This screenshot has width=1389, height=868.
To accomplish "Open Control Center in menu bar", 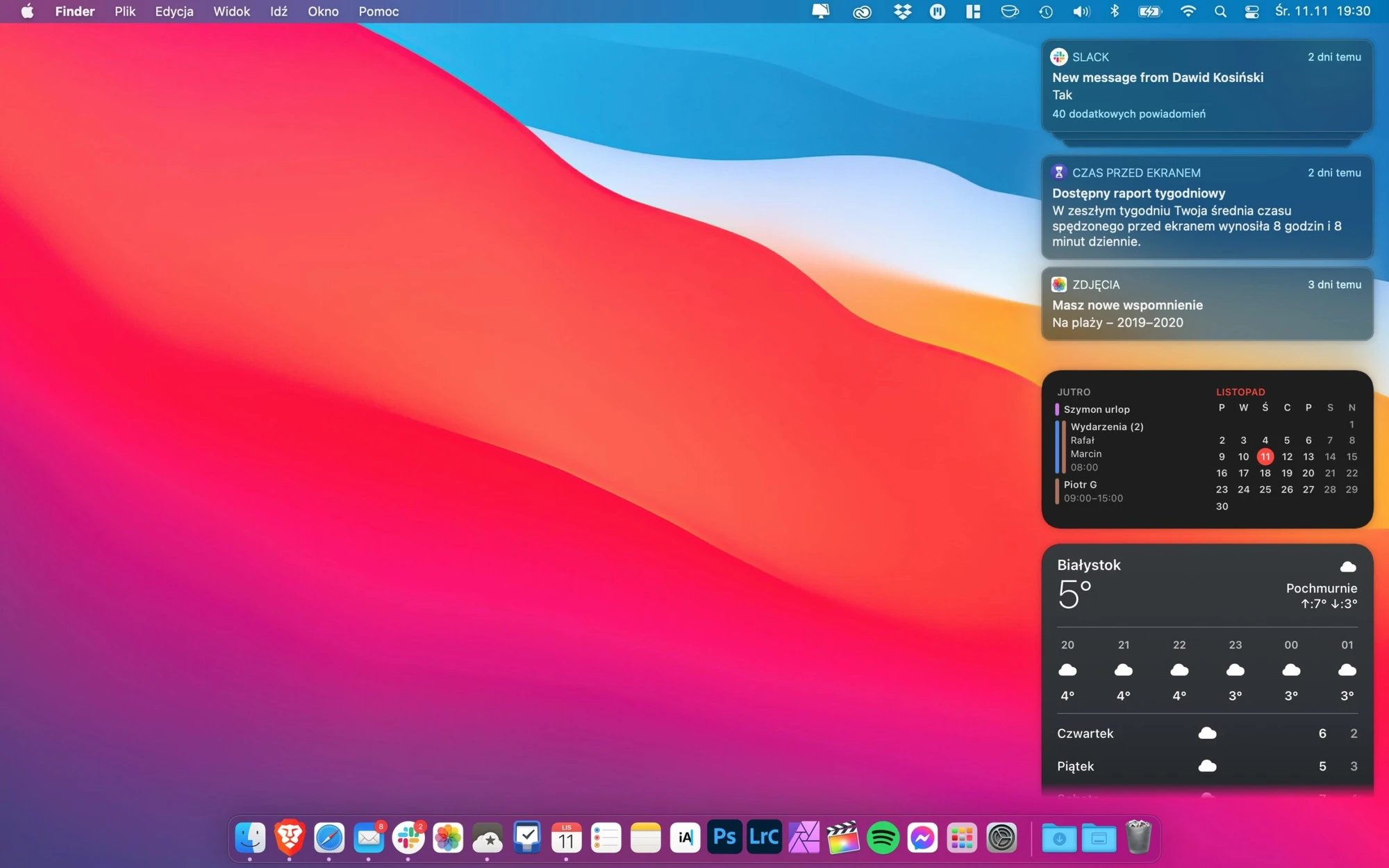I will (1251, 11).
